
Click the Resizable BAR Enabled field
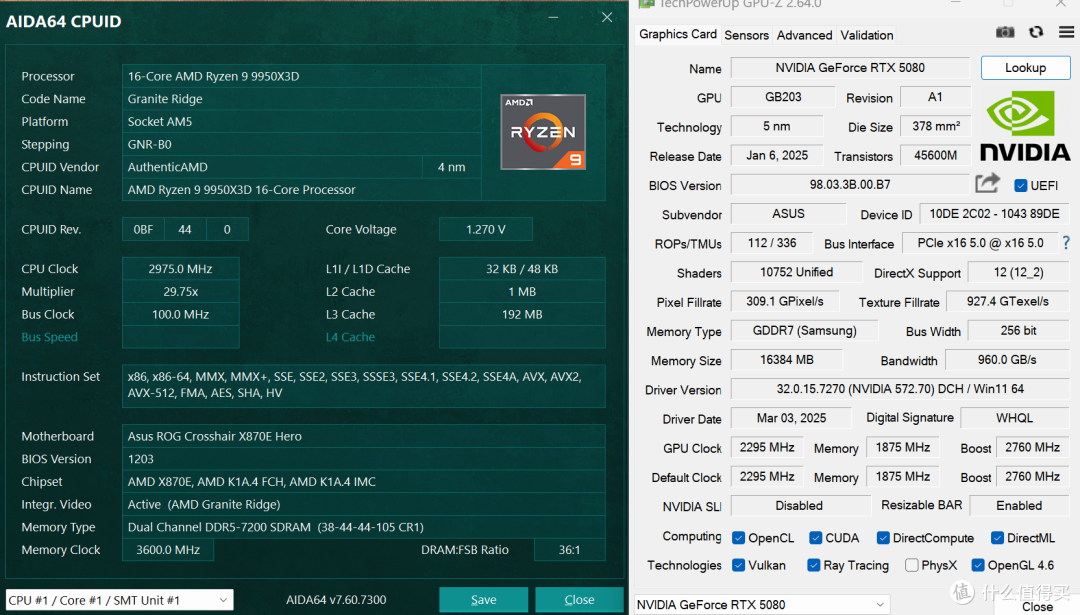1019,505
